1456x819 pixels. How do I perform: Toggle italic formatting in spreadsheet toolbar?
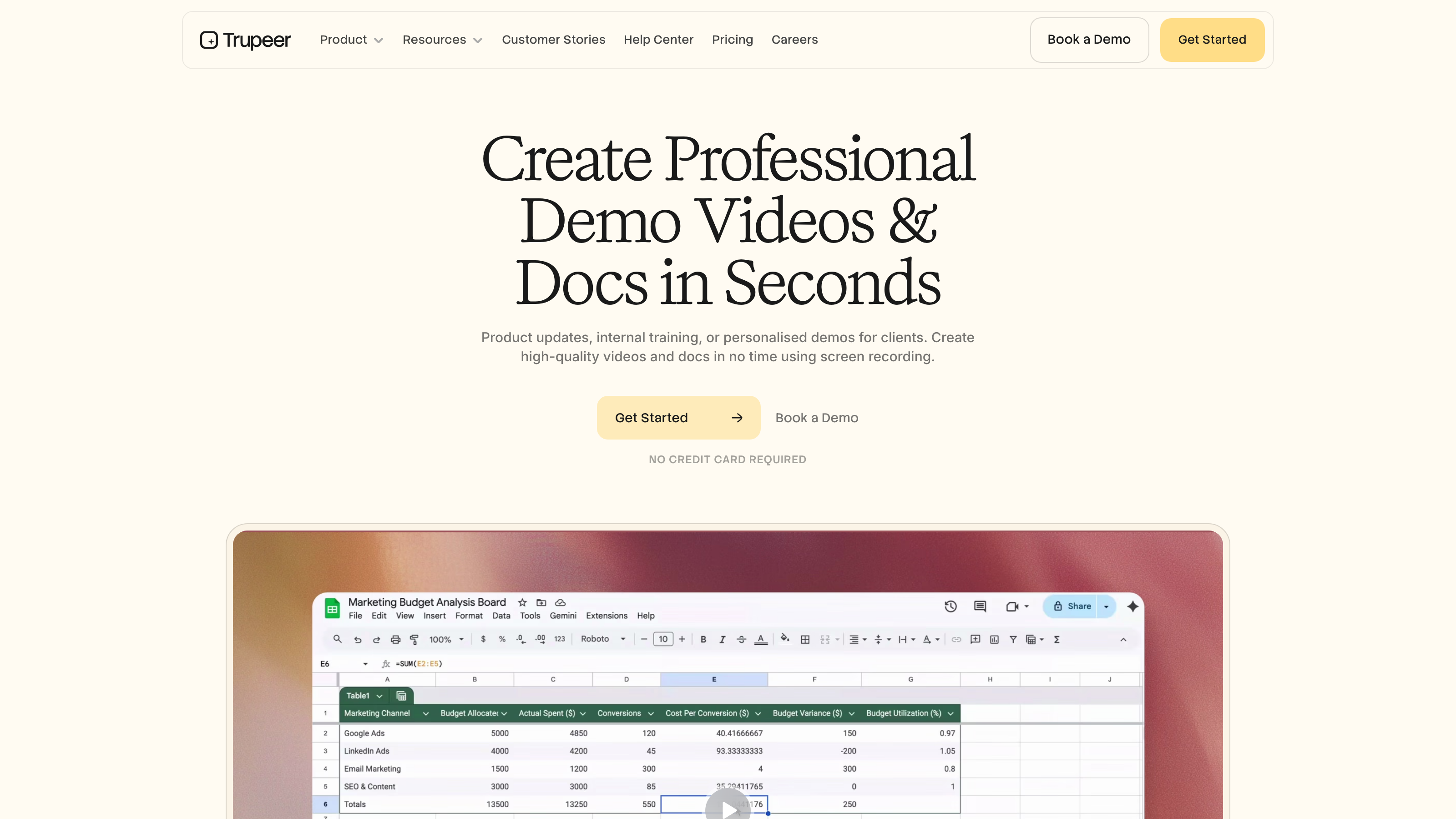point(722,639)
